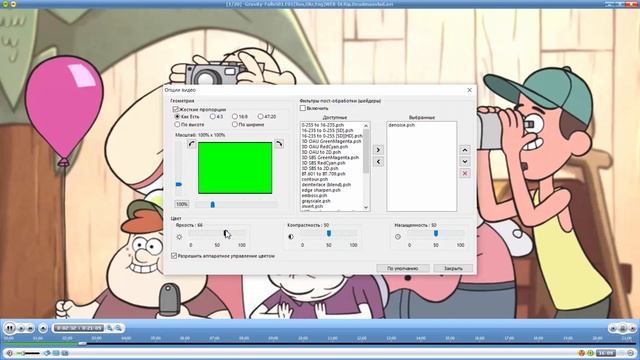This screenshot has height=360, width=640.
Task: Move selected shader down with the down chevron
Action: [x=464, y=162]
